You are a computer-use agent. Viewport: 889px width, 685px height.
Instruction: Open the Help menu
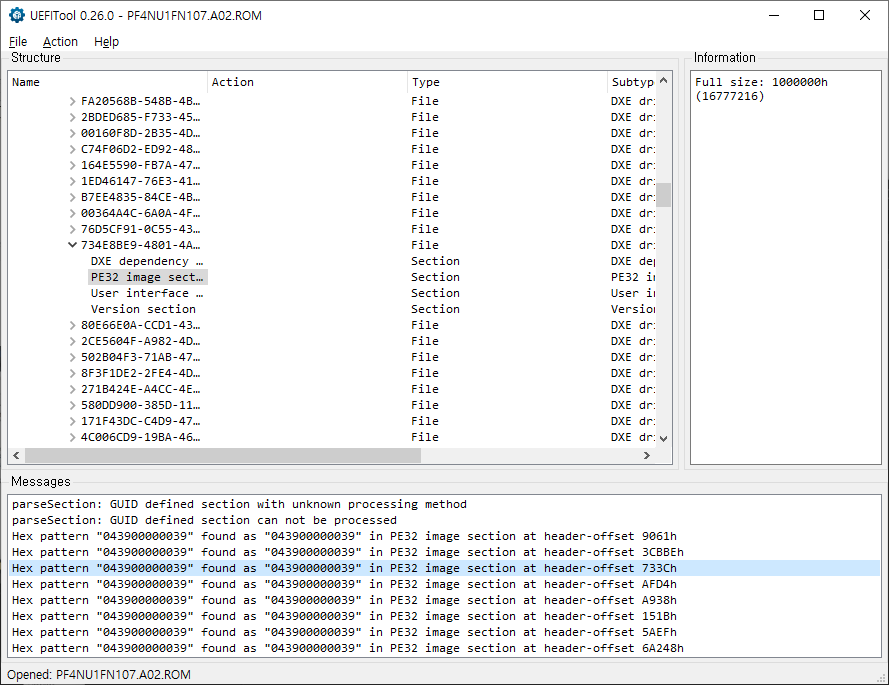pos(106,41)
